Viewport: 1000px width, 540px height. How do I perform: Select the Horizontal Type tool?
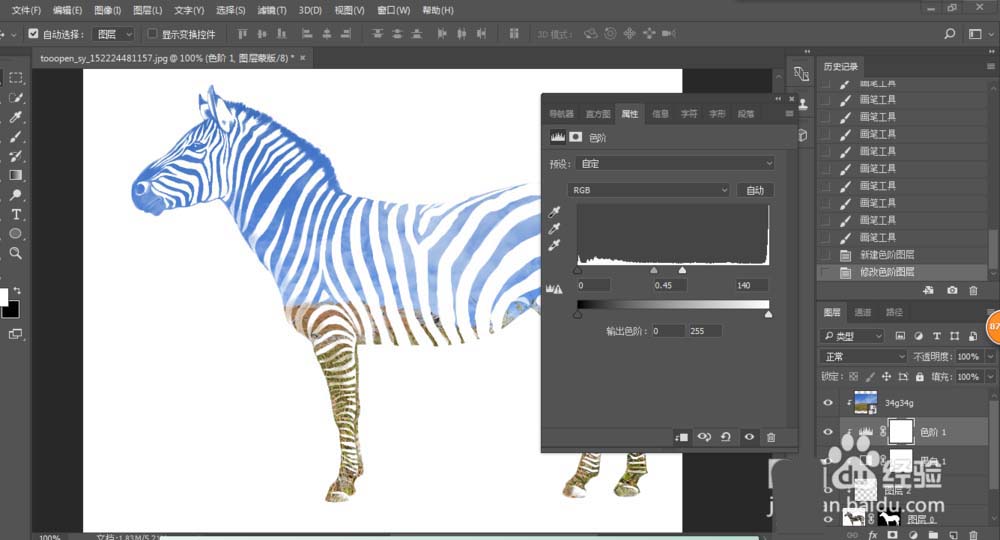tap(16, 214)
